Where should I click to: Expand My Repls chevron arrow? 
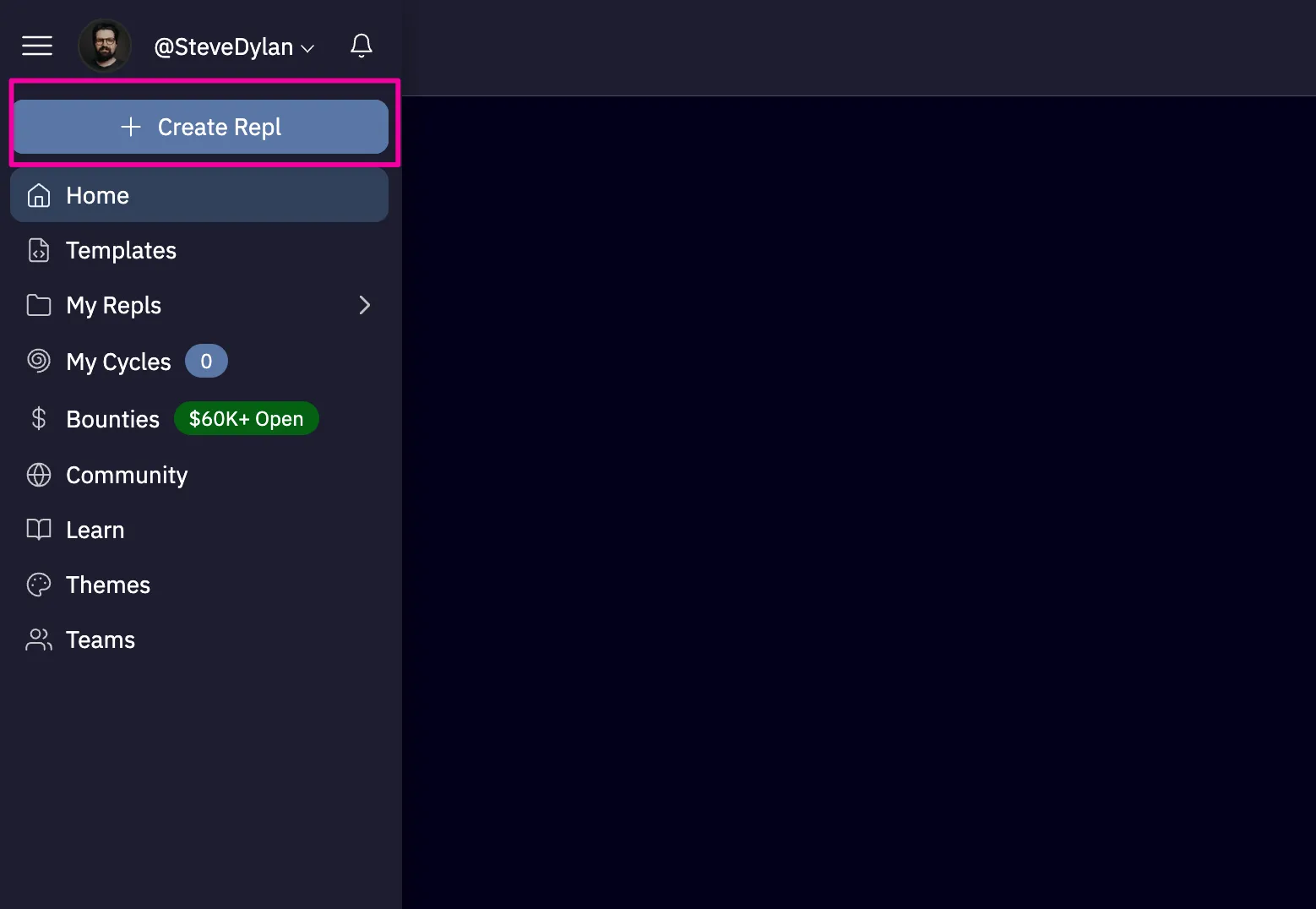tap(365, 305)
